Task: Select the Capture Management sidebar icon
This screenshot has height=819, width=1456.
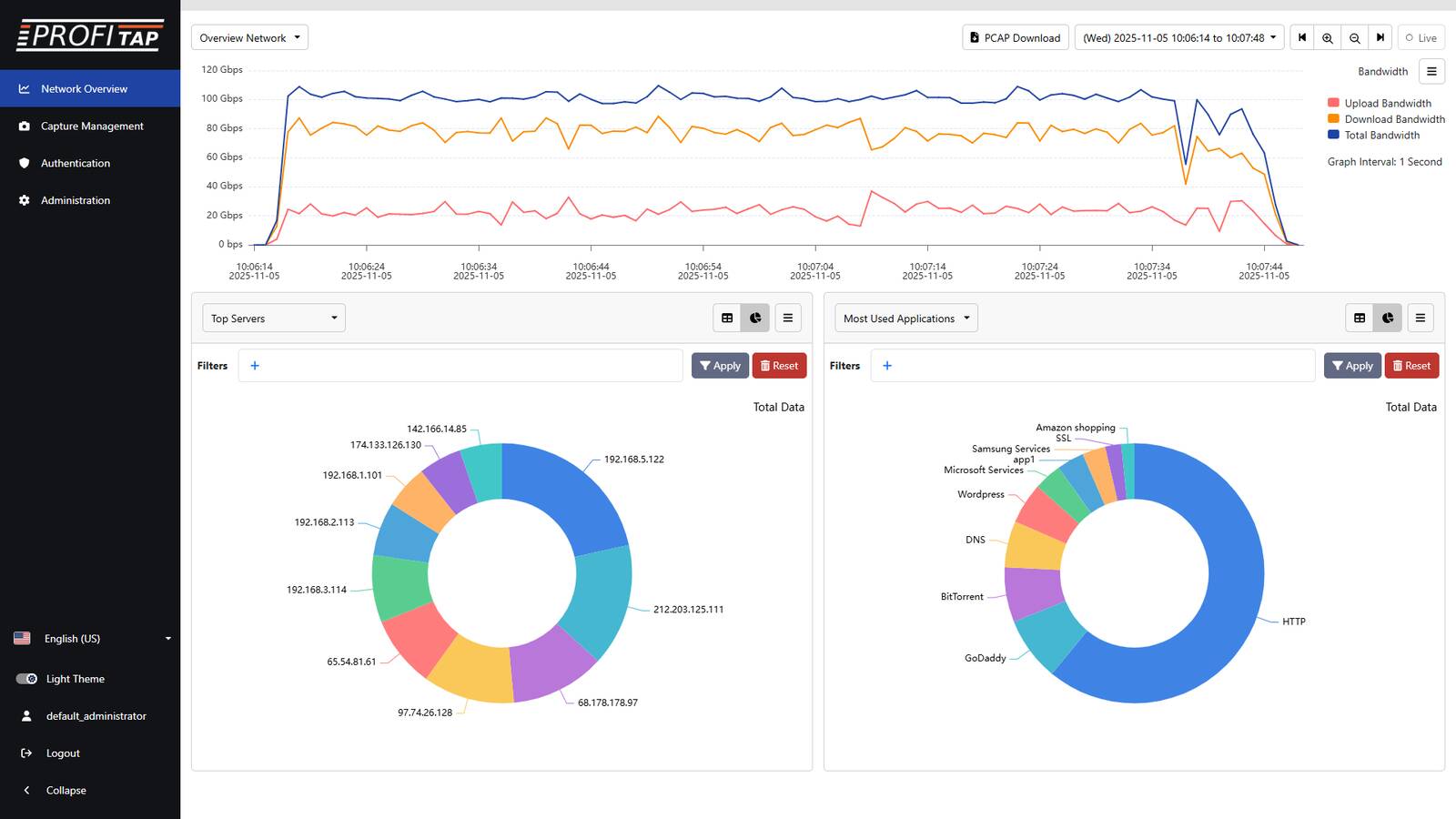Action: pyautogui.click(x=23, y=126)
